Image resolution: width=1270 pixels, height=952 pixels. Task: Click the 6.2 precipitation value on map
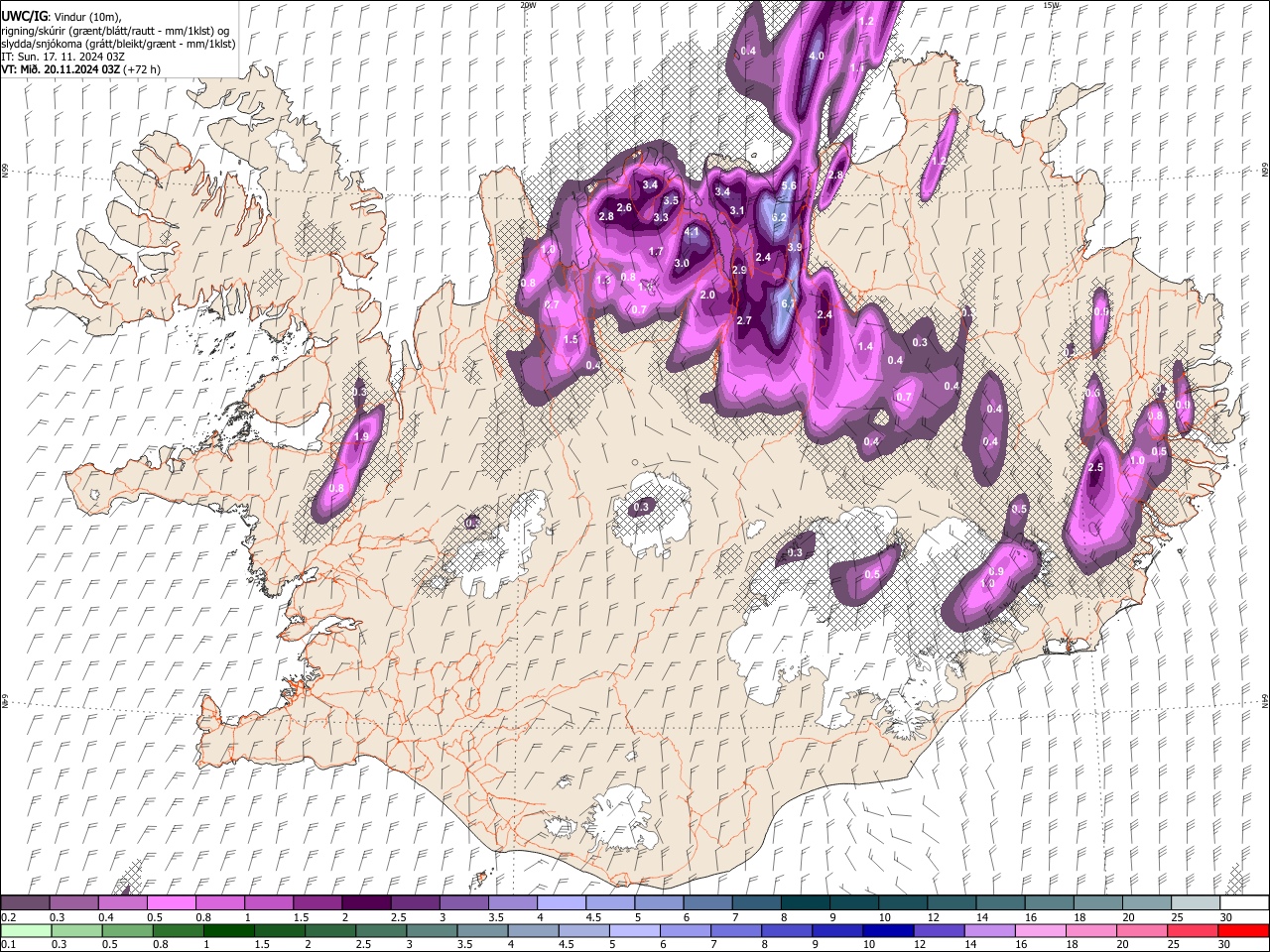[x=779, y=217]
